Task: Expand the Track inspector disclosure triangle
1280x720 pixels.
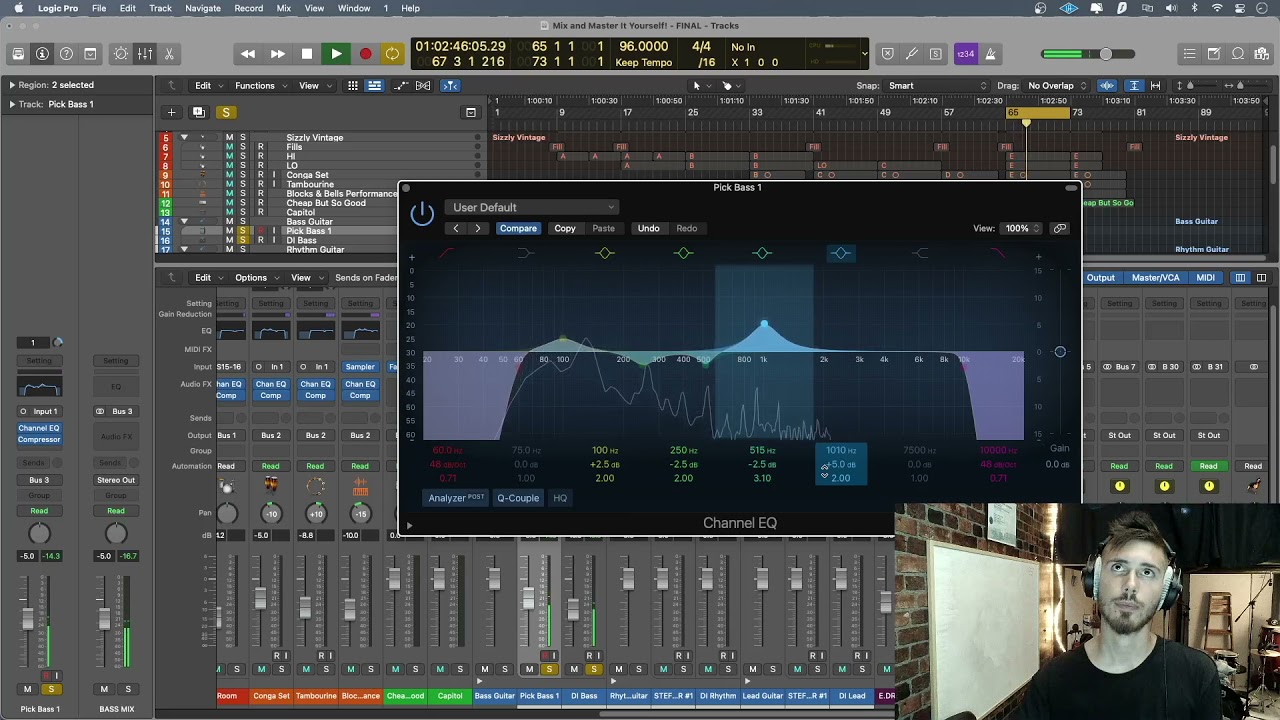Action: (x=11, y=104)
